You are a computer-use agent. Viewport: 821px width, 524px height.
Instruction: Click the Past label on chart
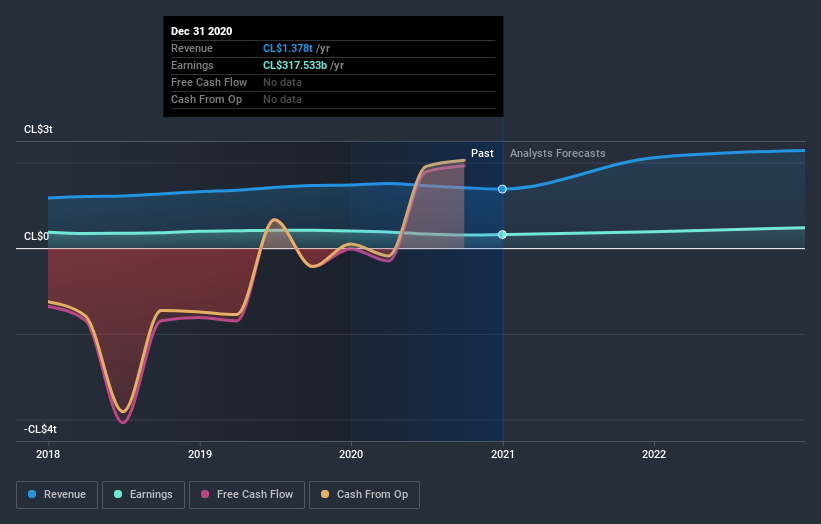tap(482, 153)
